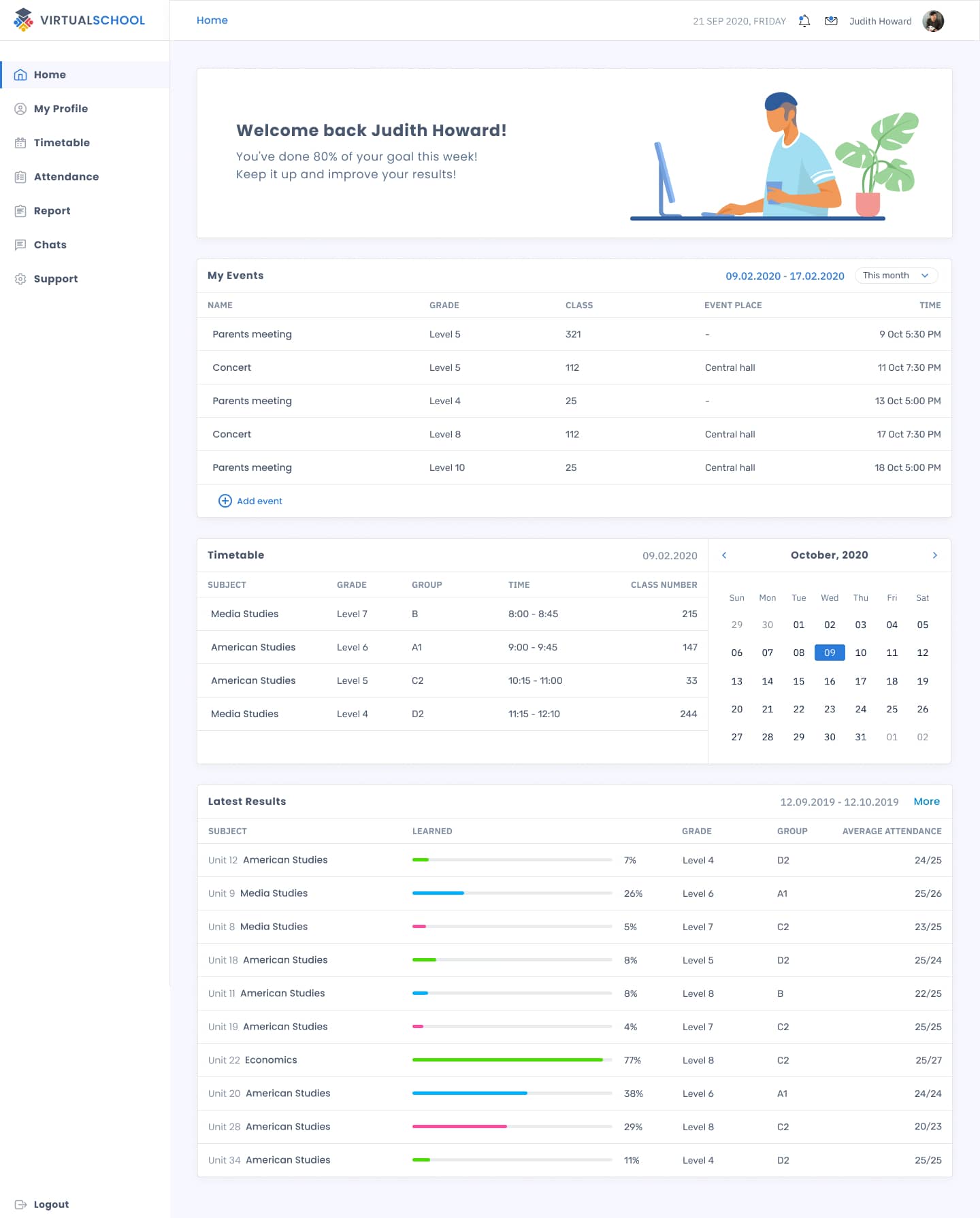Click the LEARNED column header
This screenshot has height=1218, width=980.
pos(432,832)
